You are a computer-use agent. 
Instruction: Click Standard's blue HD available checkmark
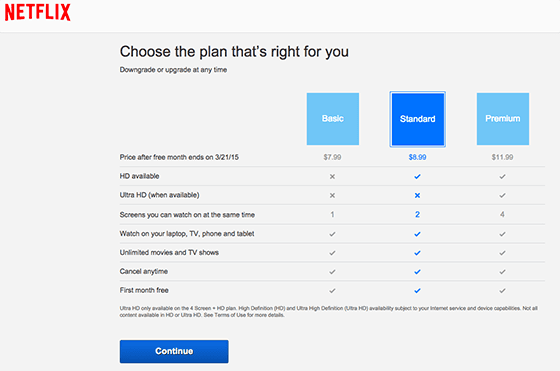[417, 176]
